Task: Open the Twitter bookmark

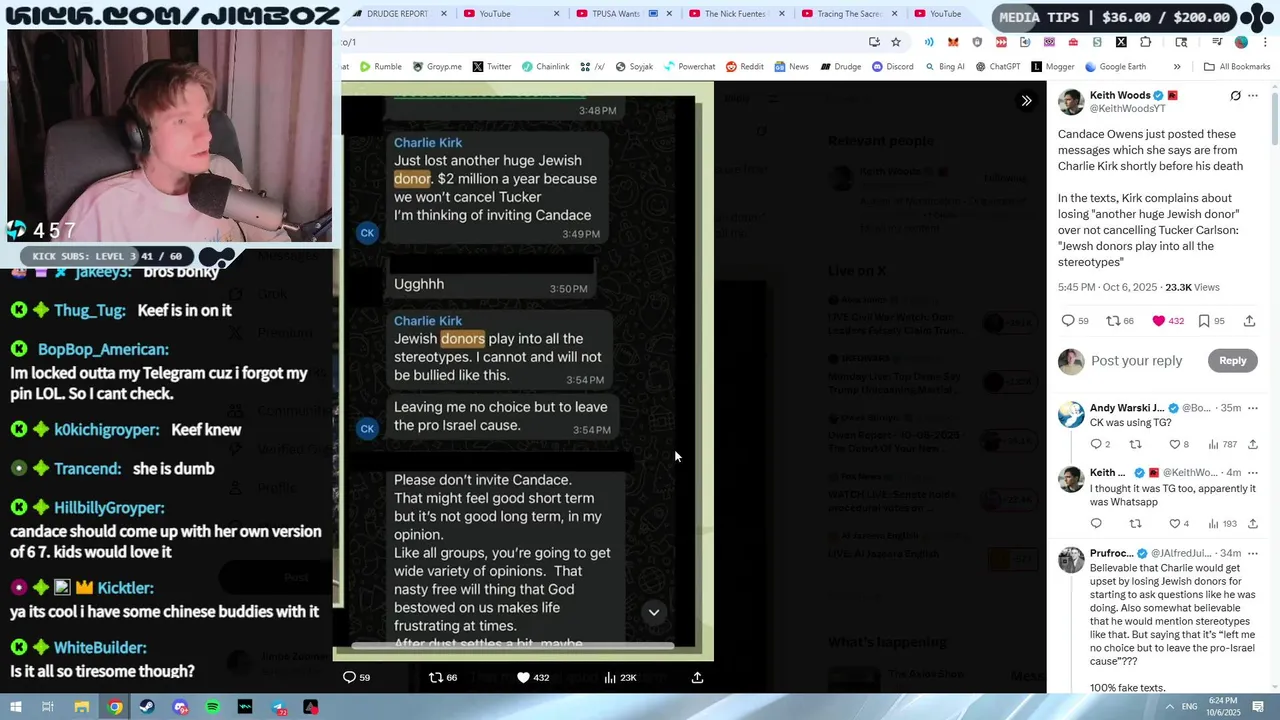Action: 491,67
